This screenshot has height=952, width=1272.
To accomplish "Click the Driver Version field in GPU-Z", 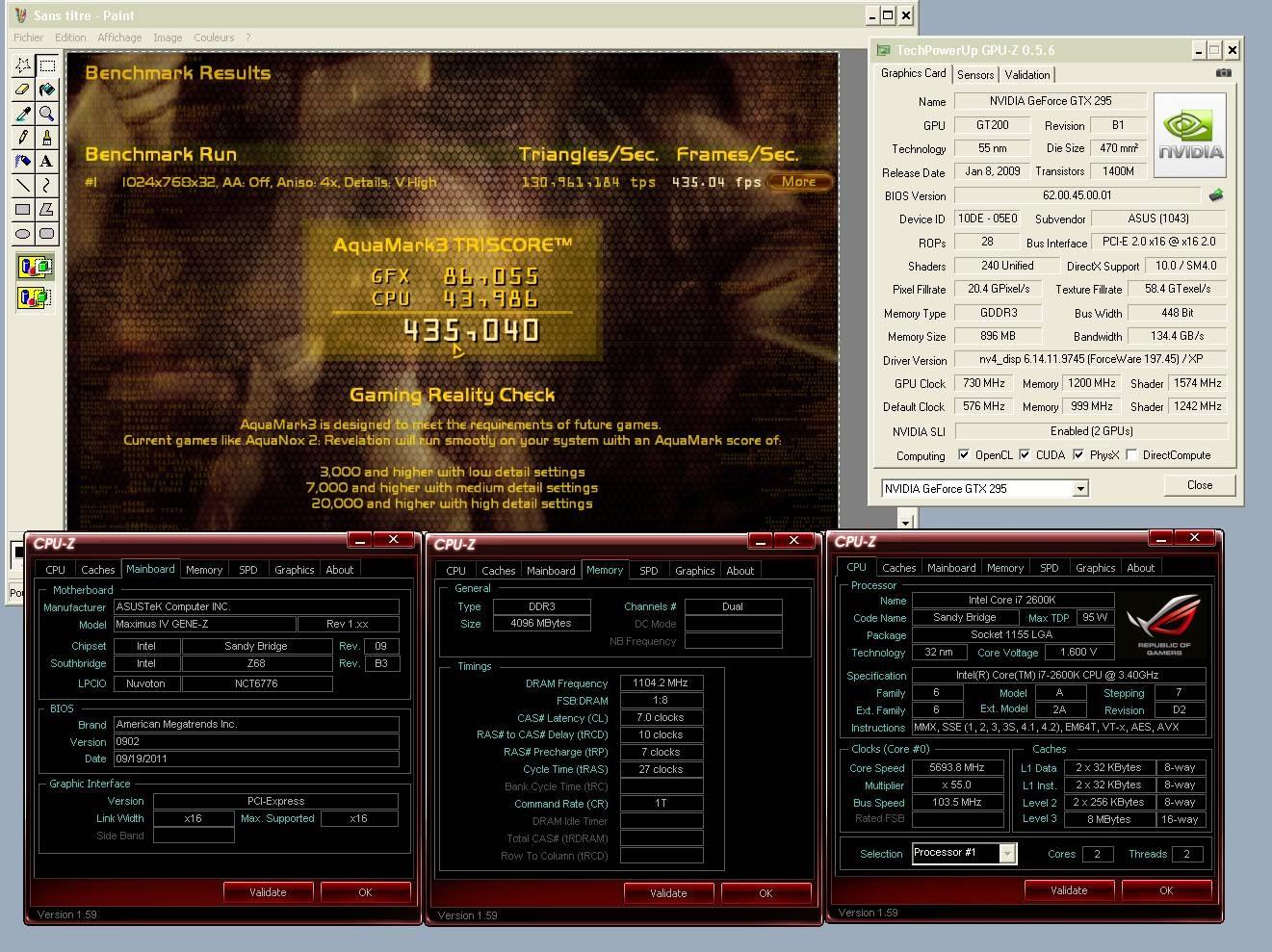I will click(1090, 359).
